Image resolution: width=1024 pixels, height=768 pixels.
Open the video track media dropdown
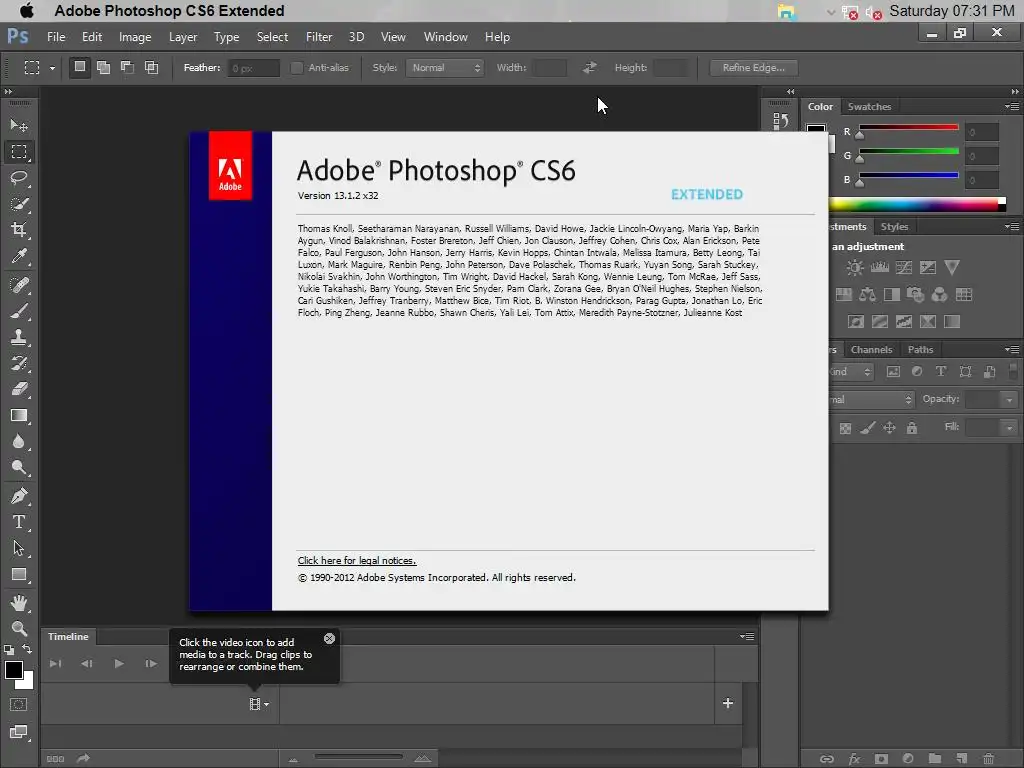[259, 704]
